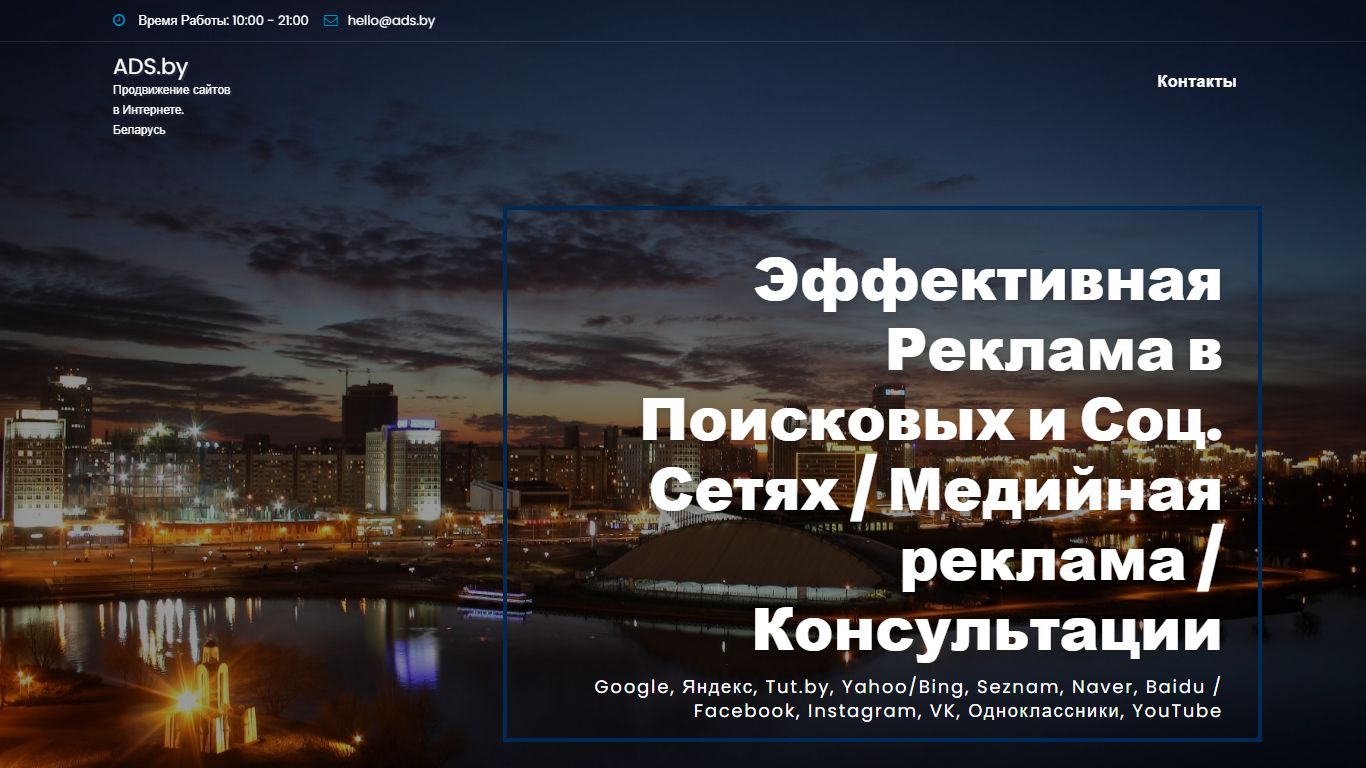The width and height of the screenshot is (1366, 768).
Task: Open the hello@ads.by email link
Action: click(x=391, y=20)
